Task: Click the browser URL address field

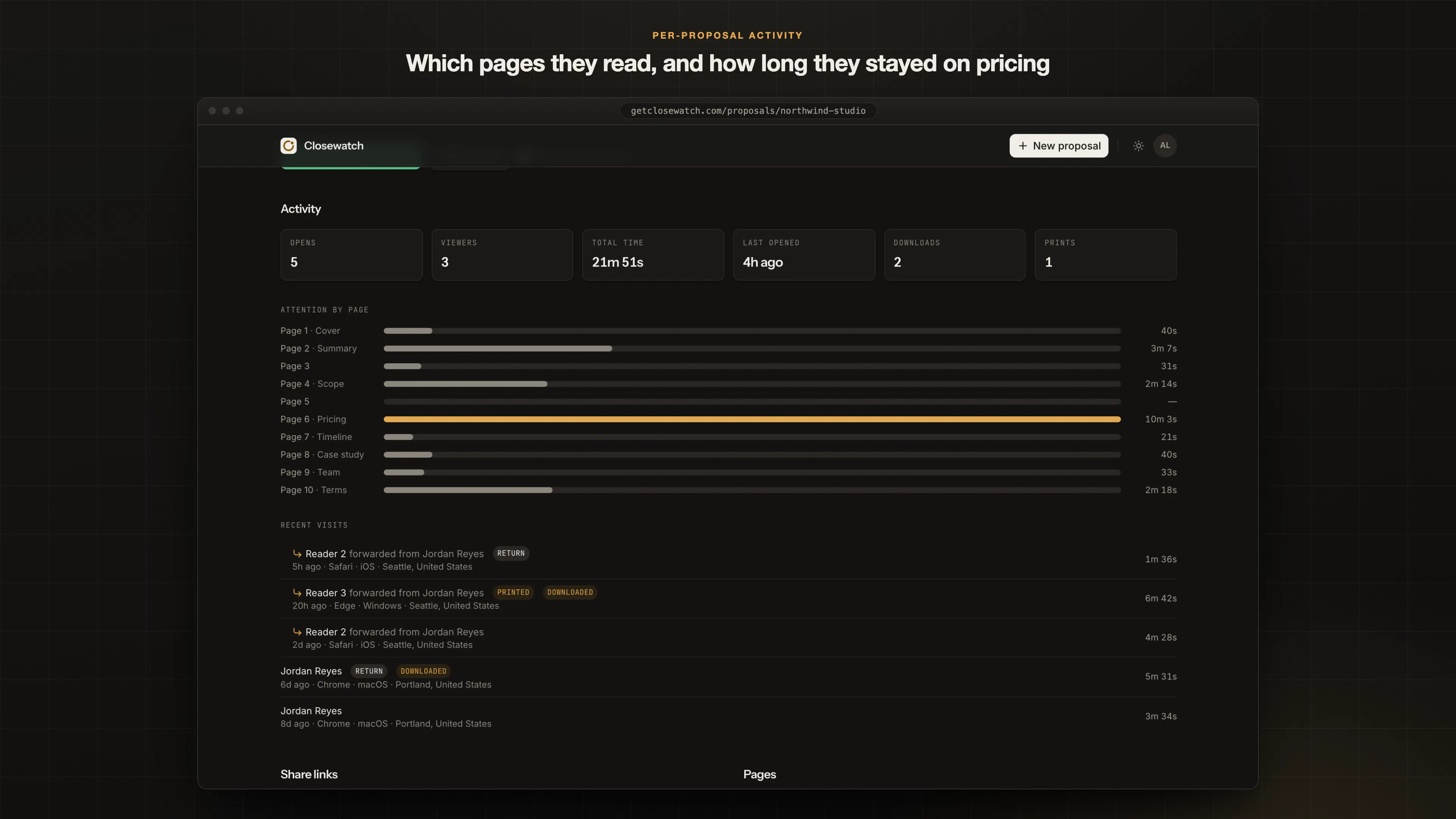Action: tap(748, 111)
